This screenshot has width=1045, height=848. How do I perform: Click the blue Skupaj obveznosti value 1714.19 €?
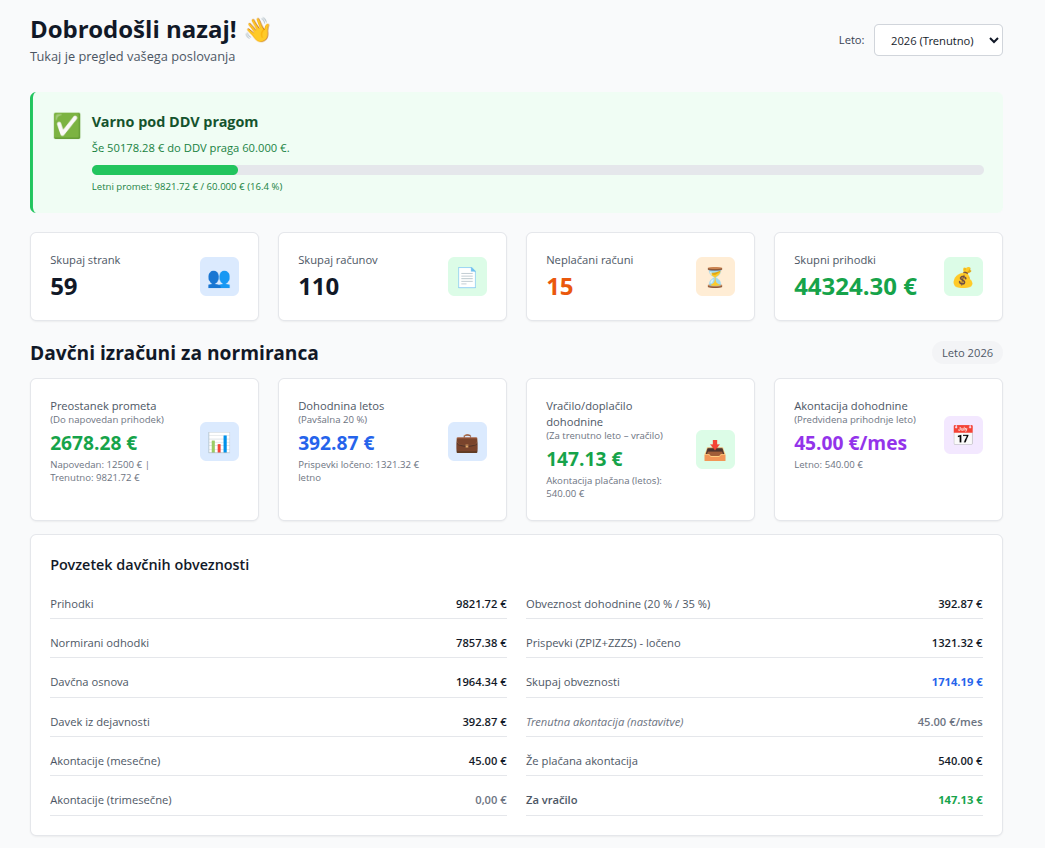tap(957, 682)
